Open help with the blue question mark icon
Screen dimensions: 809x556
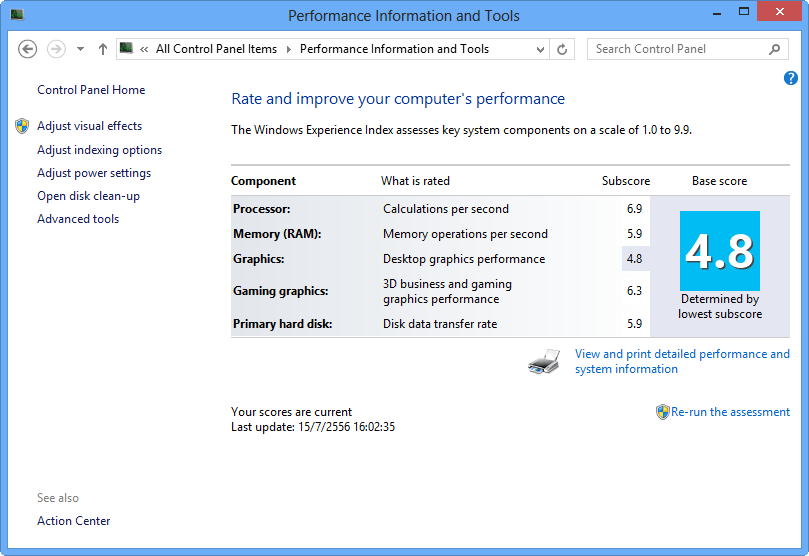pos(790,78)
